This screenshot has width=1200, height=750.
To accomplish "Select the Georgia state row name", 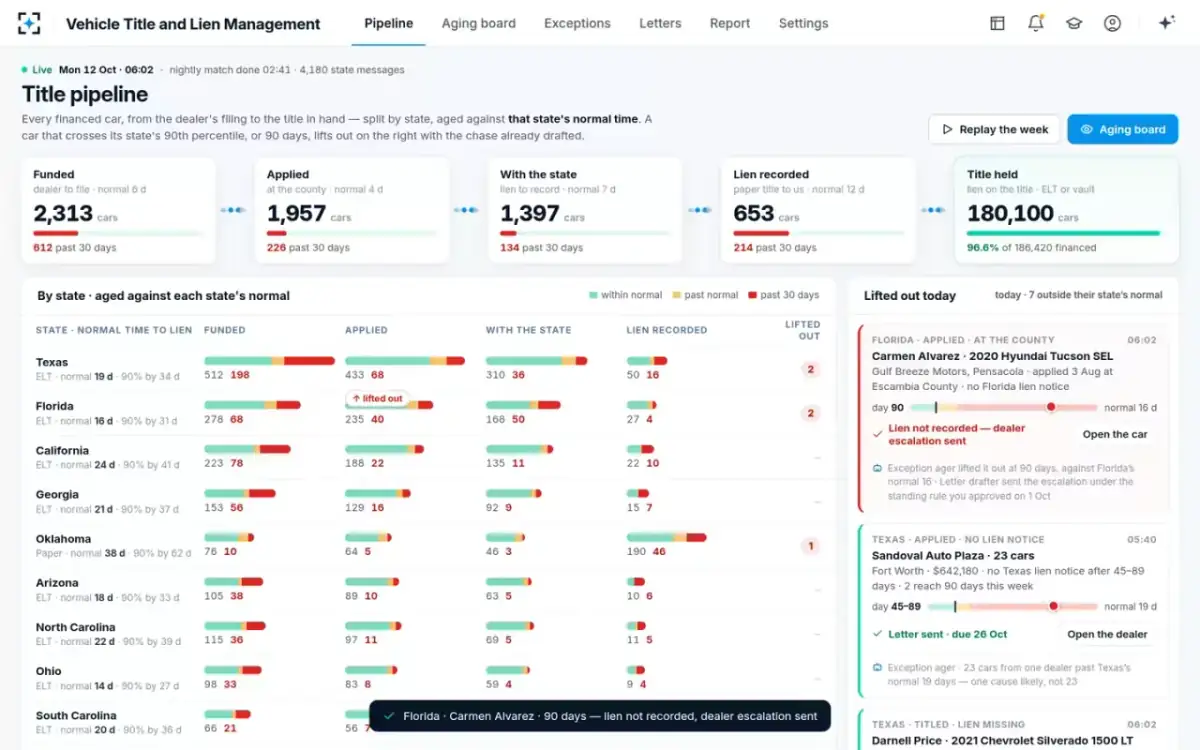I will point(57,494).
